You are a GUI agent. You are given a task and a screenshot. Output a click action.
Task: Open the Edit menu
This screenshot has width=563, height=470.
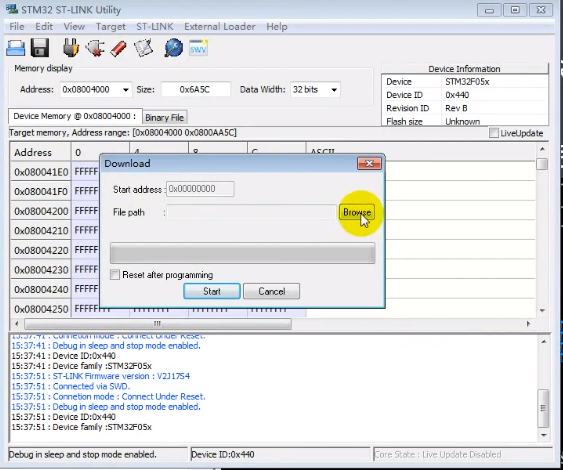[44, 27]
